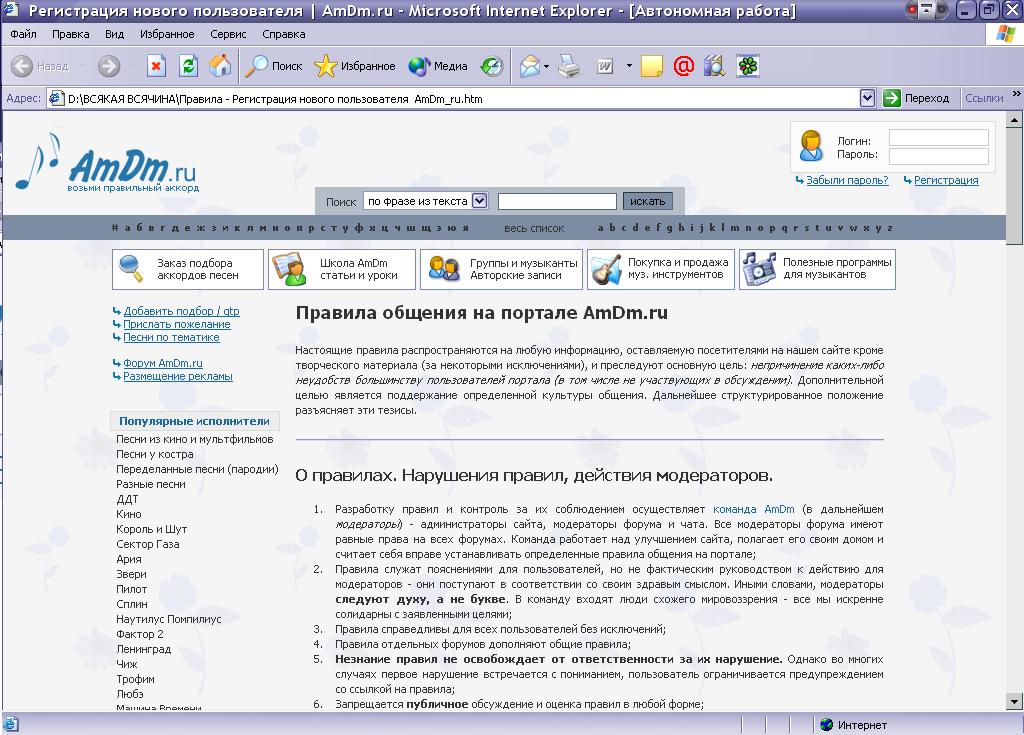Open the Сервис menu
This screenshot has width=1024, height=735.
click(228, 34)
